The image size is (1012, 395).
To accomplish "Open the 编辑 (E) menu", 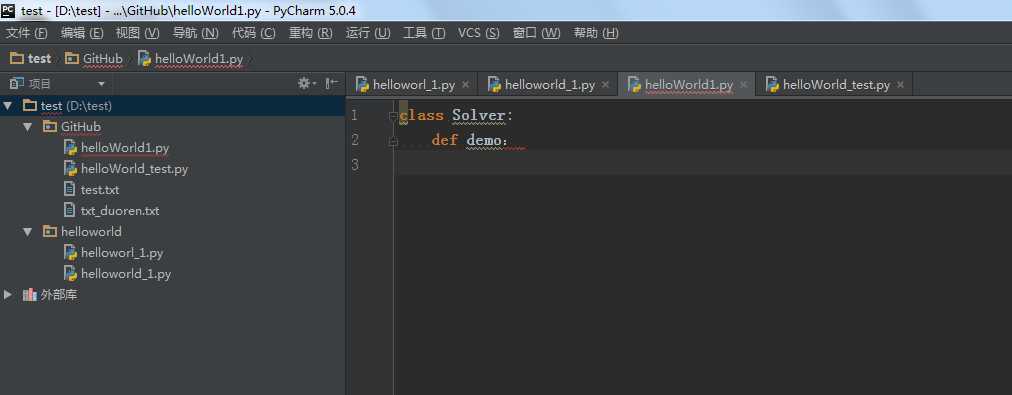I will click(x=82, y=33).
